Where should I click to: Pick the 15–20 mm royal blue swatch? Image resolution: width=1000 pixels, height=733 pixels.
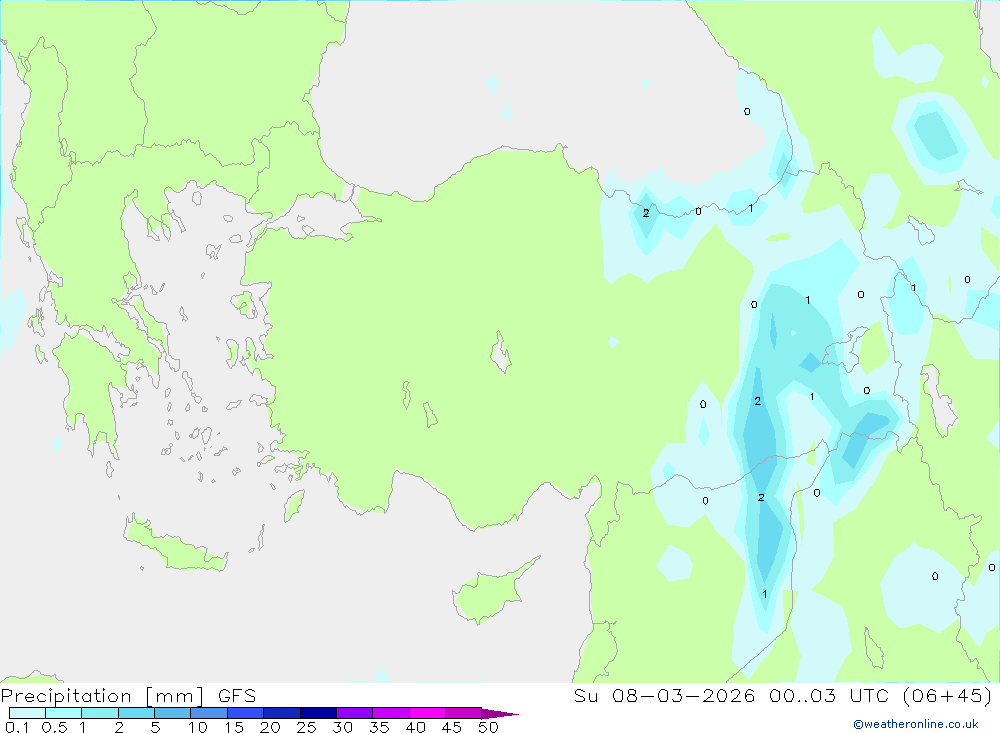click(x=246, y=713)
